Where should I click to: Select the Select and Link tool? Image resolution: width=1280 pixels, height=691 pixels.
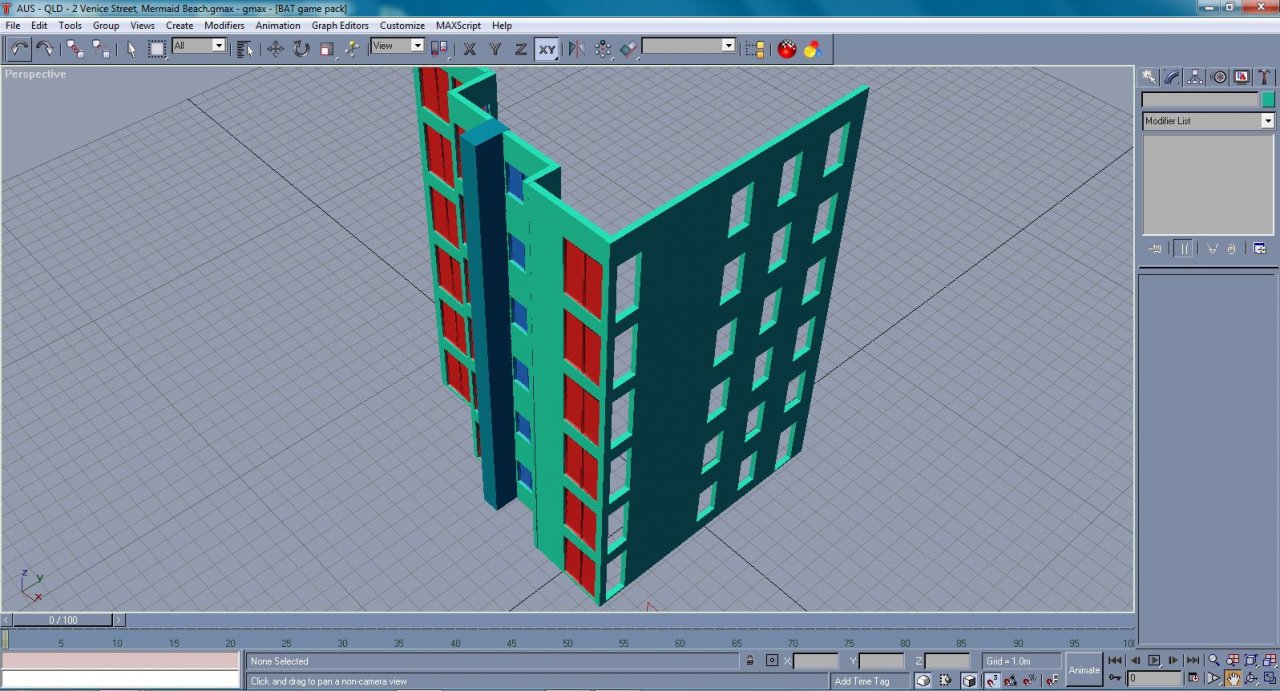tap(75, 48)
